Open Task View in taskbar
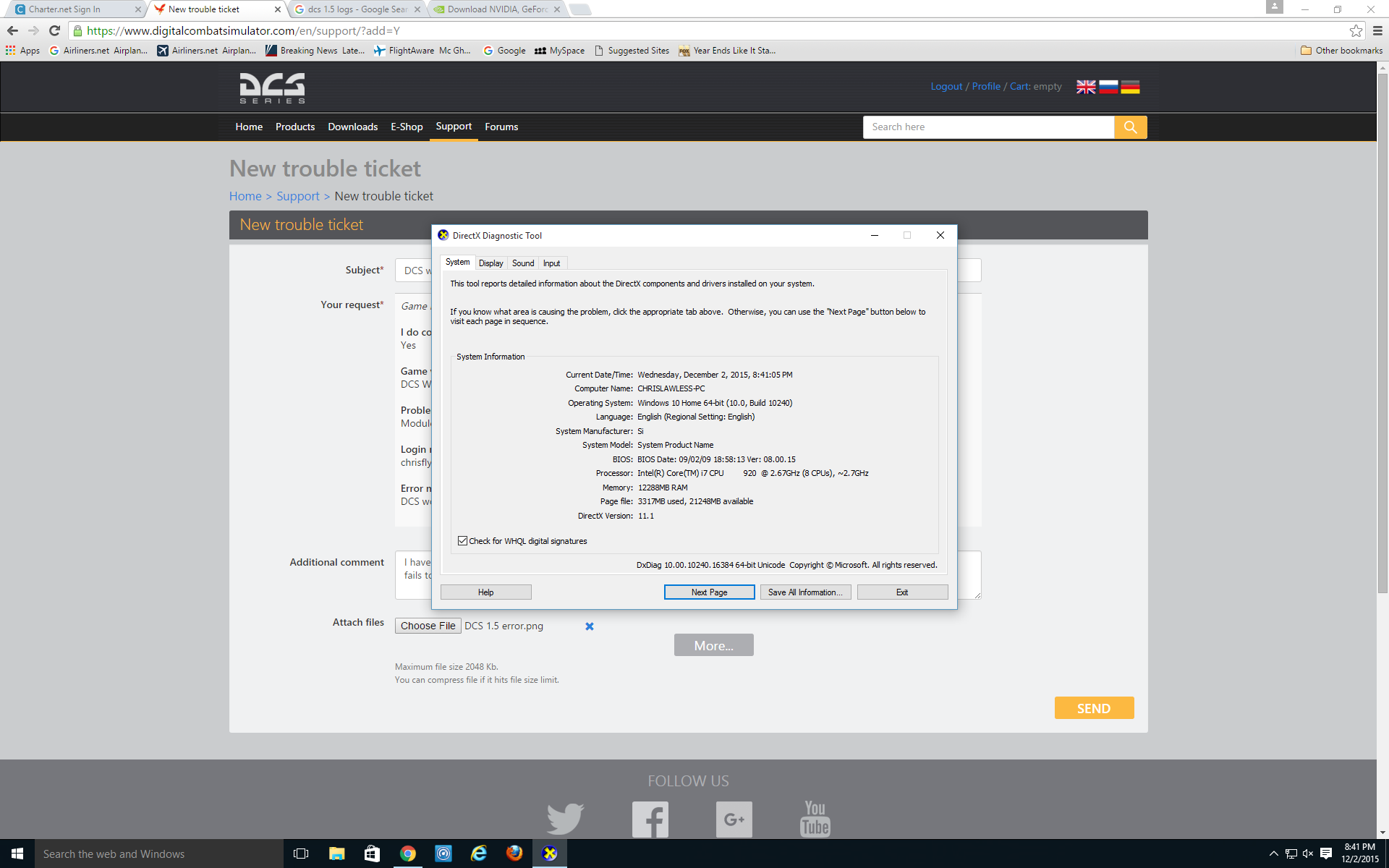 click(x=301, y=854)
